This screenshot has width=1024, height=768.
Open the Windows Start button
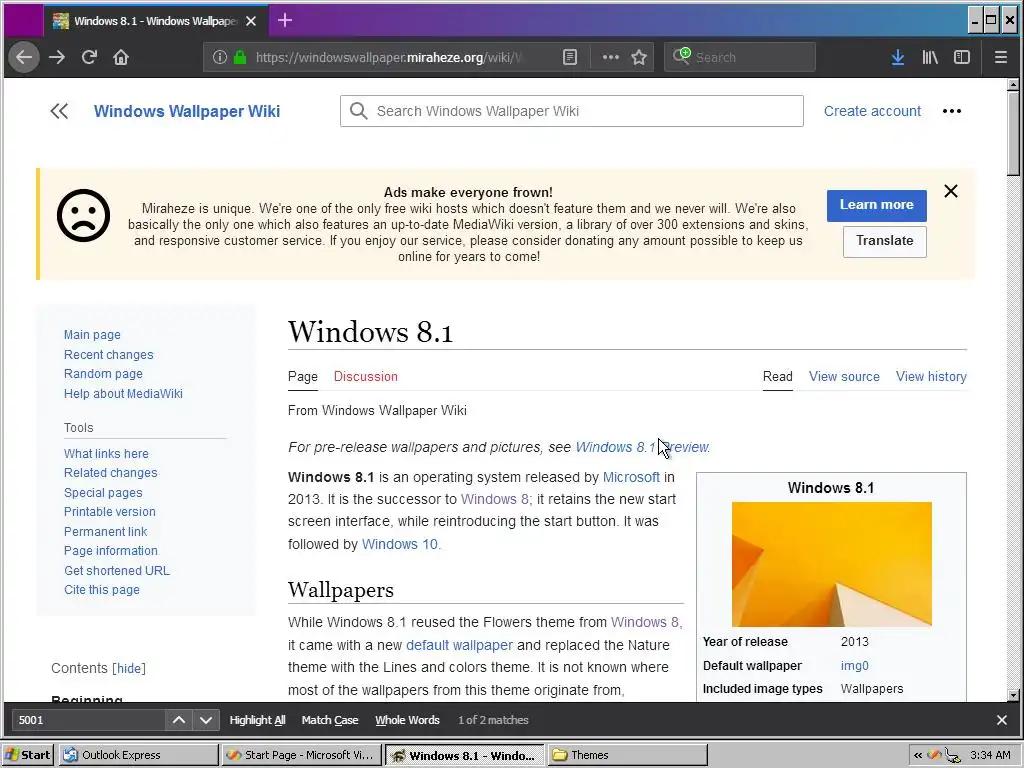(x=28, y=755)
